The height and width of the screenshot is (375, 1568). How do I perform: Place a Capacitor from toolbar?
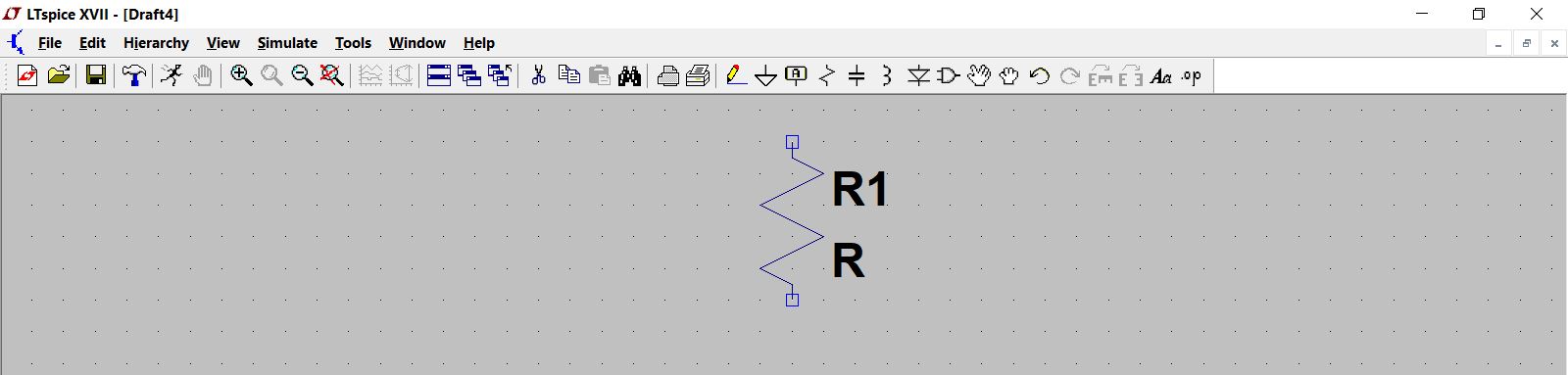[857, 75]
